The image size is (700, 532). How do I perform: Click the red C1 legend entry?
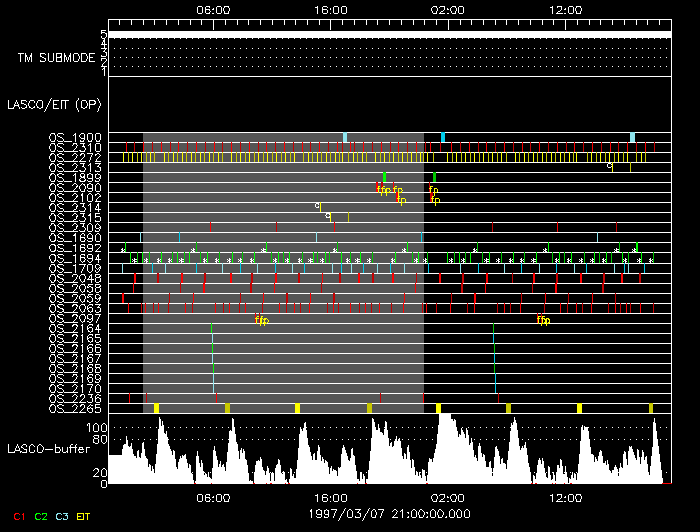coord(15,516)
